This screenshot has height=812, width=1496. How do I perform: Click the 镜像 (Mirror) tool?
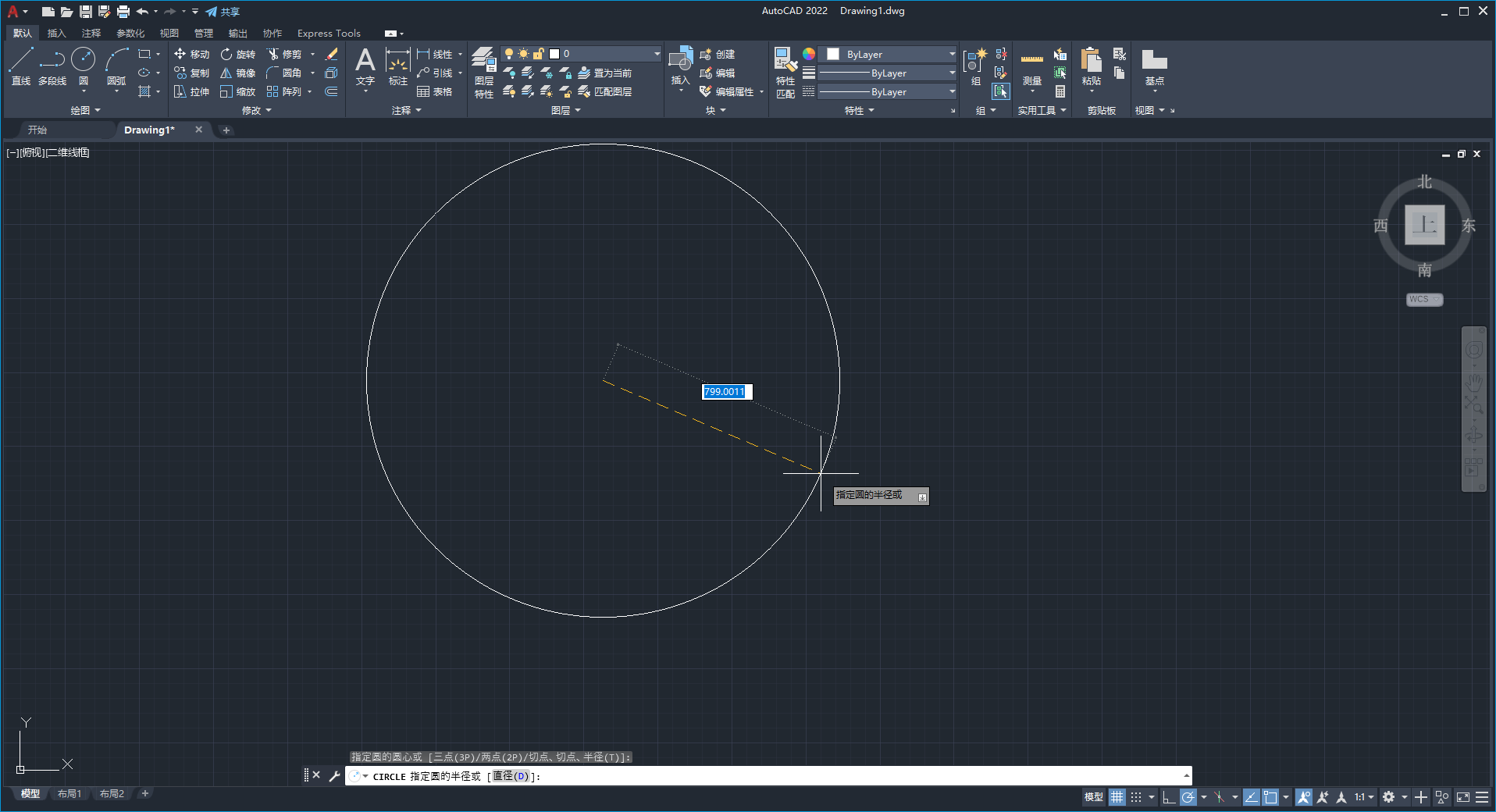click(238, 73)
